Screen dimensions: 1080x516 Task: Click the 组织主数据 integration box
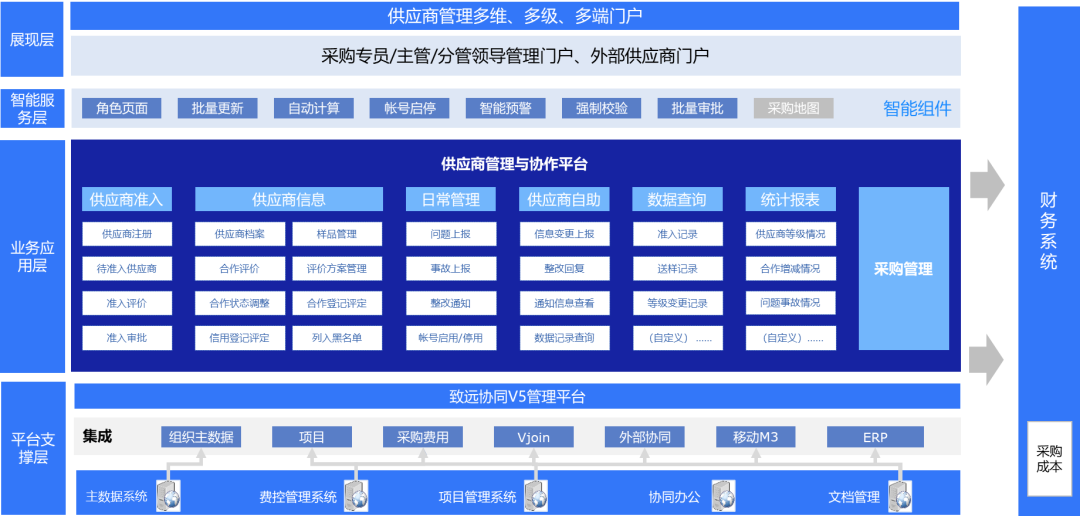pos(201,437)
